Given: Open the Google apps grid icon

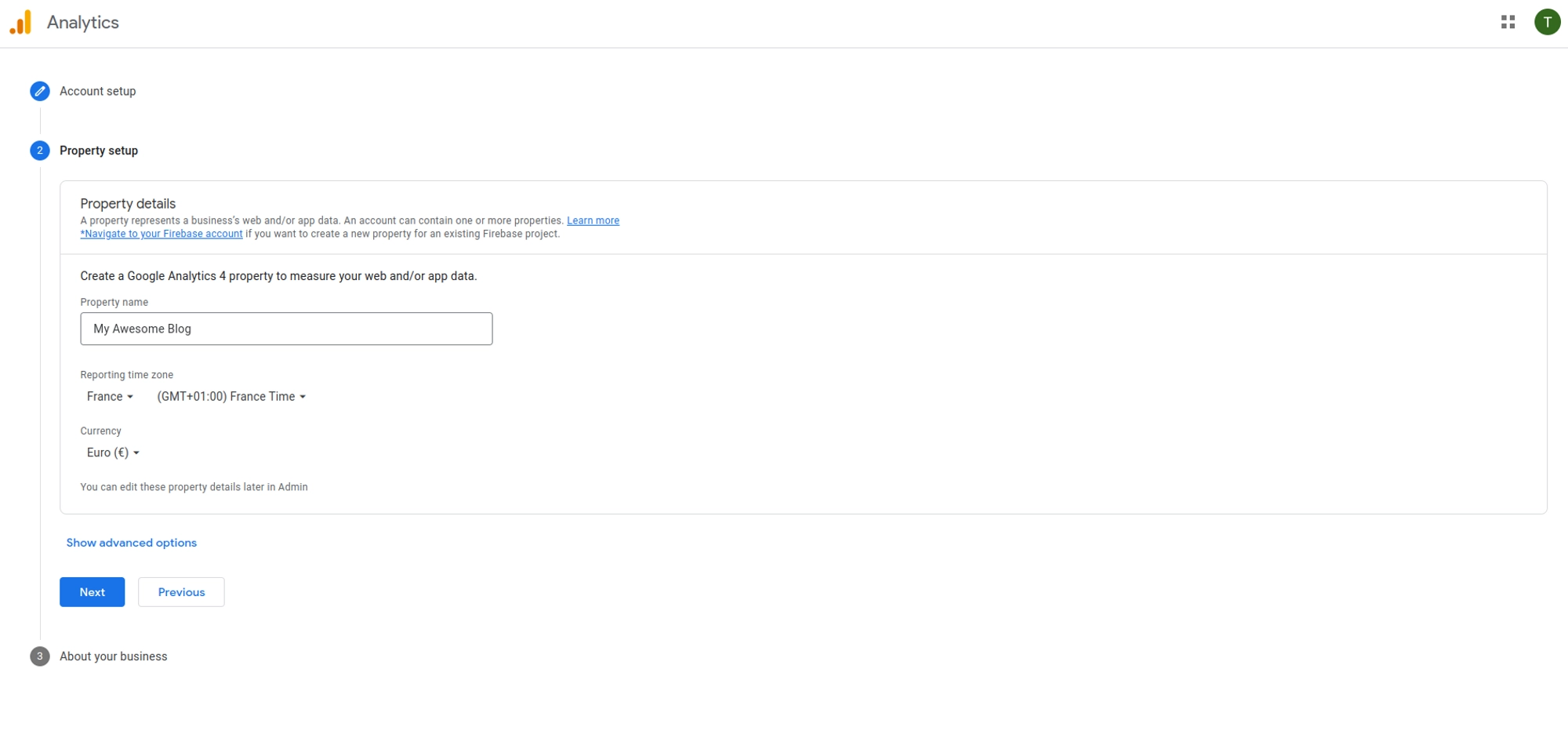Looking at the screenshot, I should pos(1508,22).
